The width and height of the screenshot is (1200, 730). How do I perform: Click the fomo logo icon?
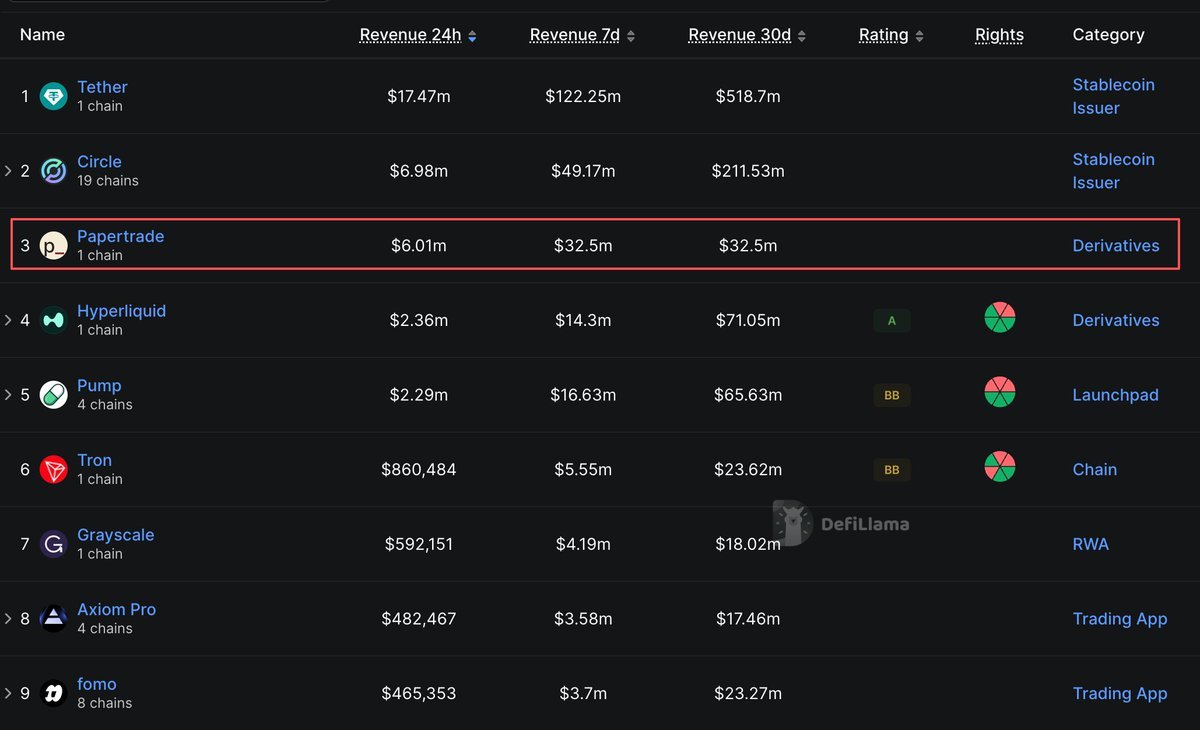click(53, 693)
